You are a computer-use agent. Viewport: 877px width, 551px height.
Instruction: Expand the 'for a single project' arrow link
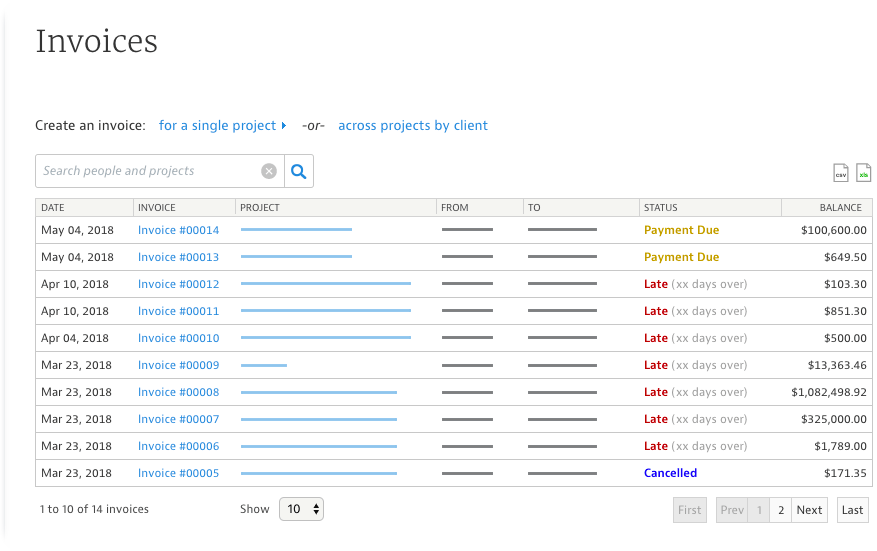click(x=223, y=125)
